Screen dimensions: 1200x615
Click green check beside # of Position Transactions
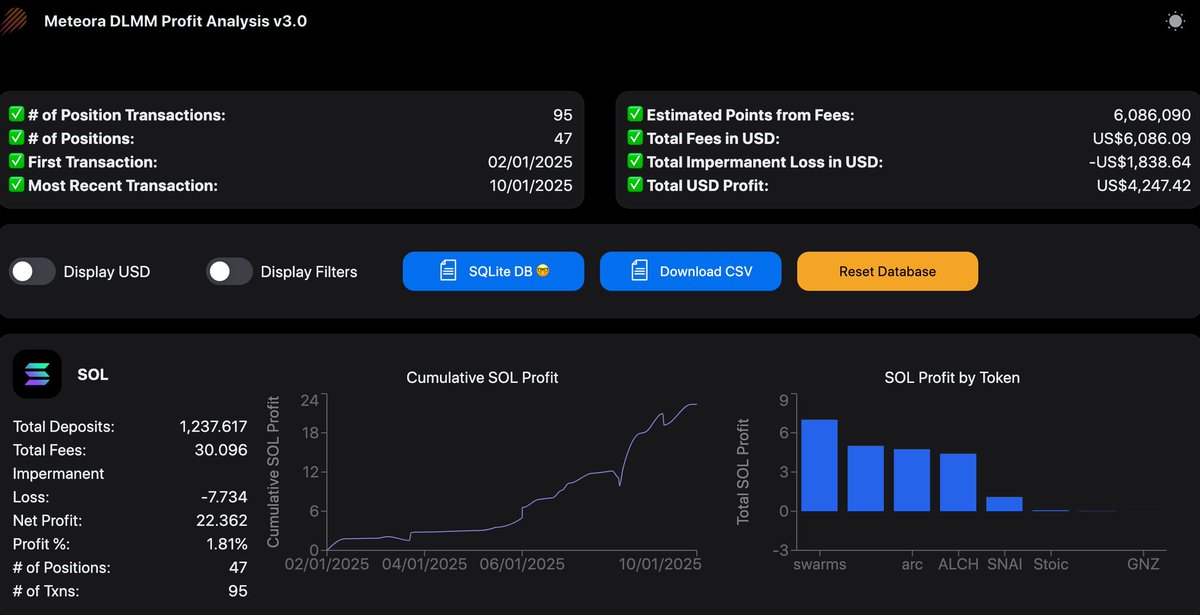[16, 115]
